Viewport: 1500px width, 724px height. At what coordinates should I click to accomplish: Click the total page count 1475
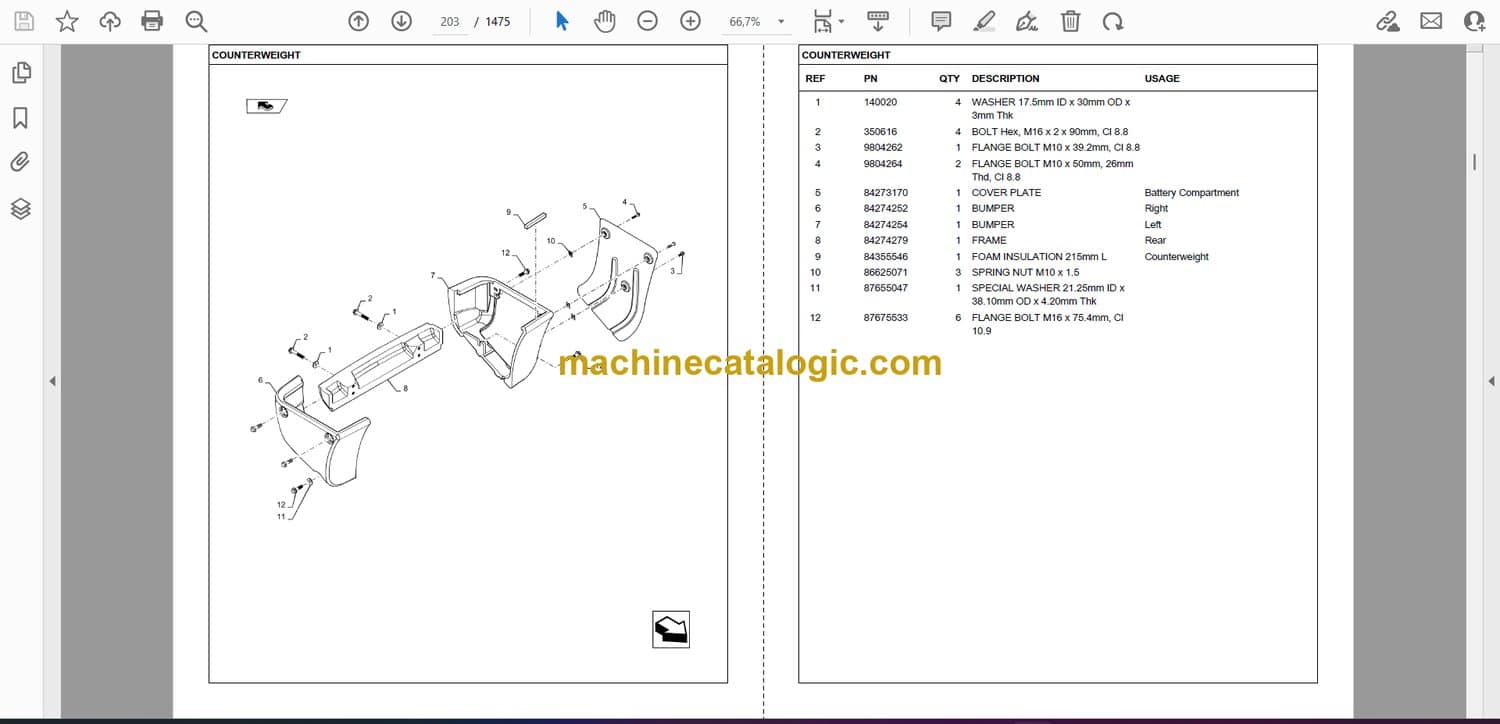pos(498,21)
